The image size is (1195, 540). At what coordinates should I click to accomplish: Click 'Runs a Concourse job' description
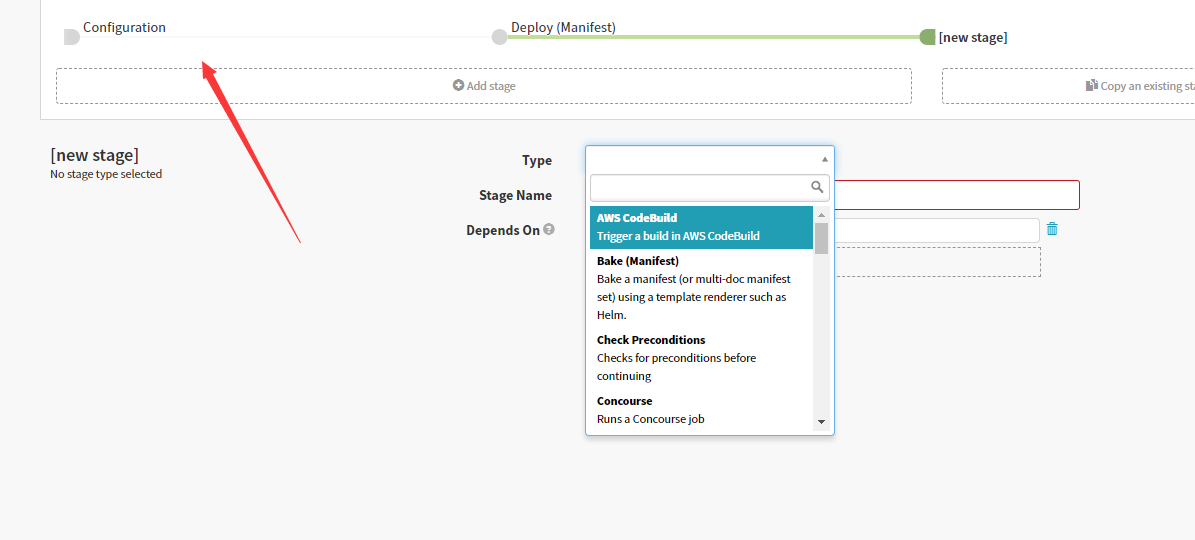[651, 419]
